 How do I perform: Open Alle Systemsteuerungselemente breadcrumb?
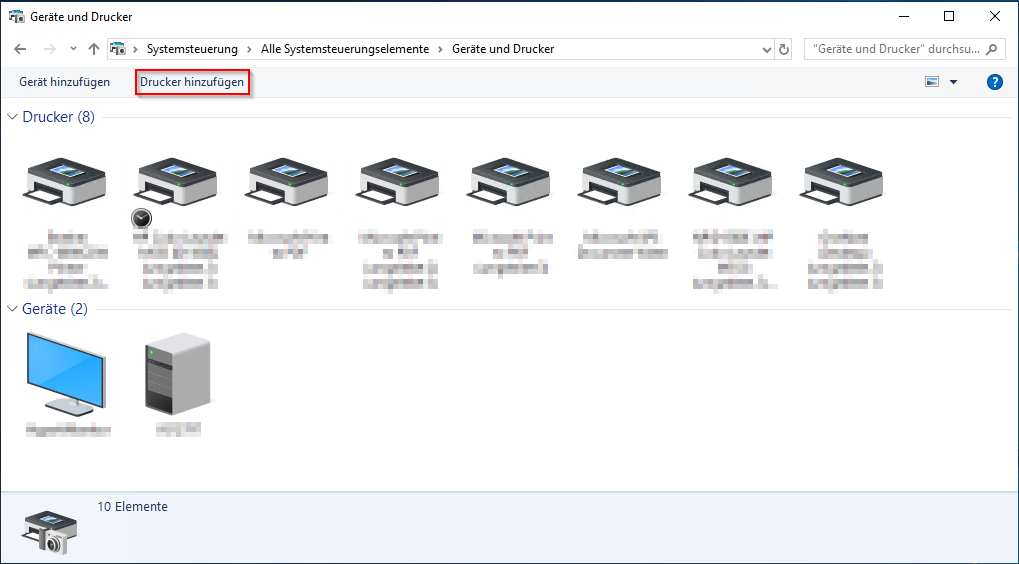[x=344, y=49]
